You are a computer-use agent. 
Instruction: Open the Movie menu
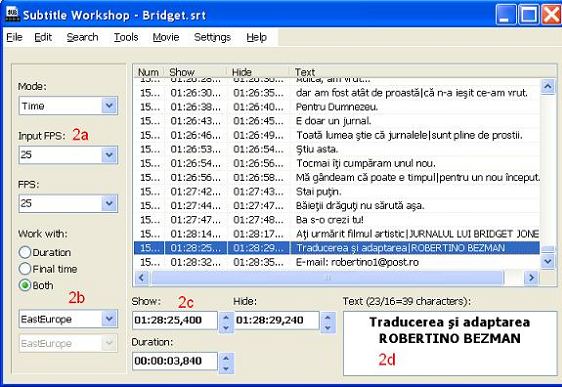click(x=166, y=37)
